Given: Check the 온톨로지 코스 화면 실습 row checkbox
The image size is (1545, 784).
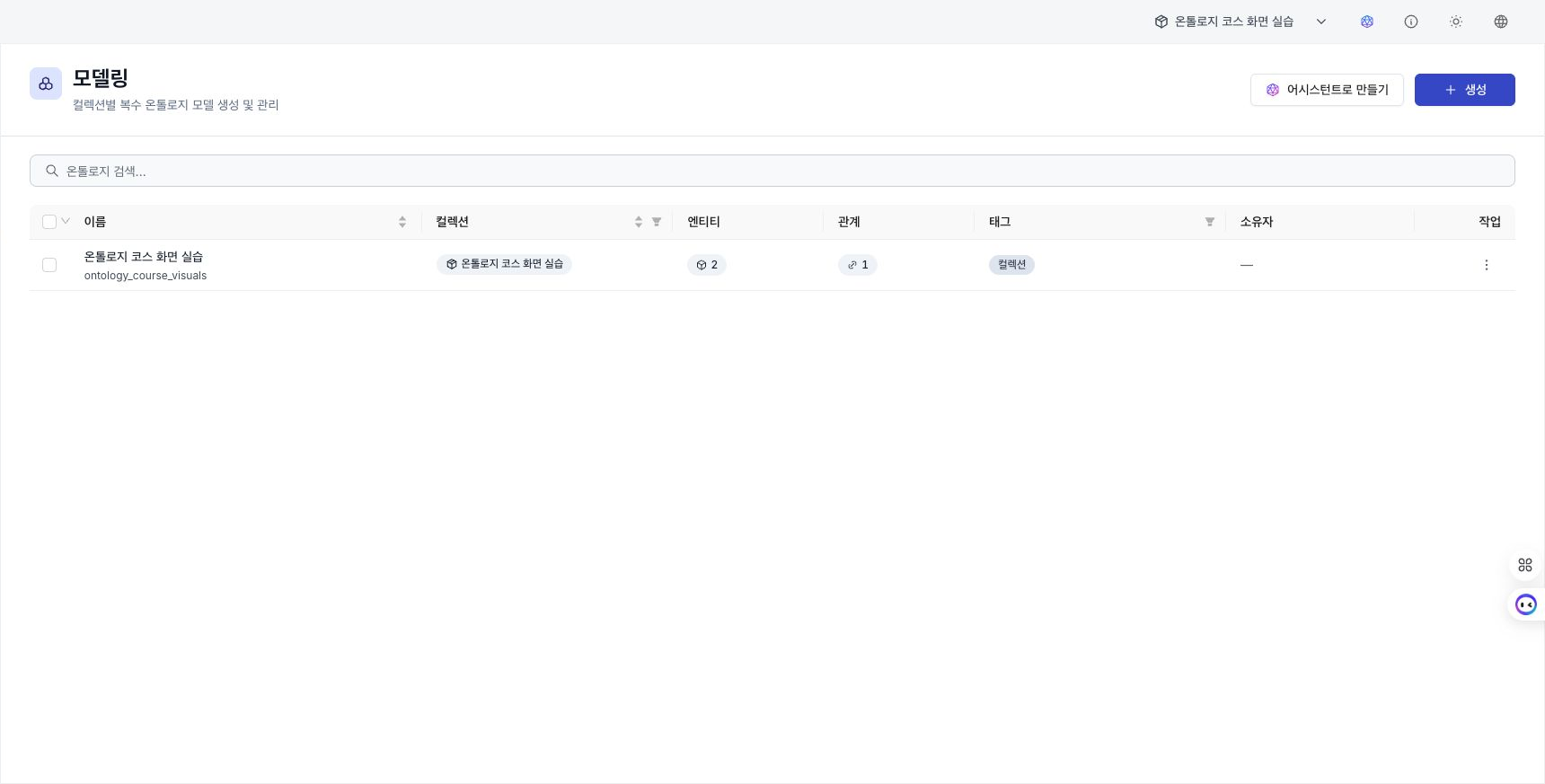Looking at the screenshot, I should coord(49,265).
